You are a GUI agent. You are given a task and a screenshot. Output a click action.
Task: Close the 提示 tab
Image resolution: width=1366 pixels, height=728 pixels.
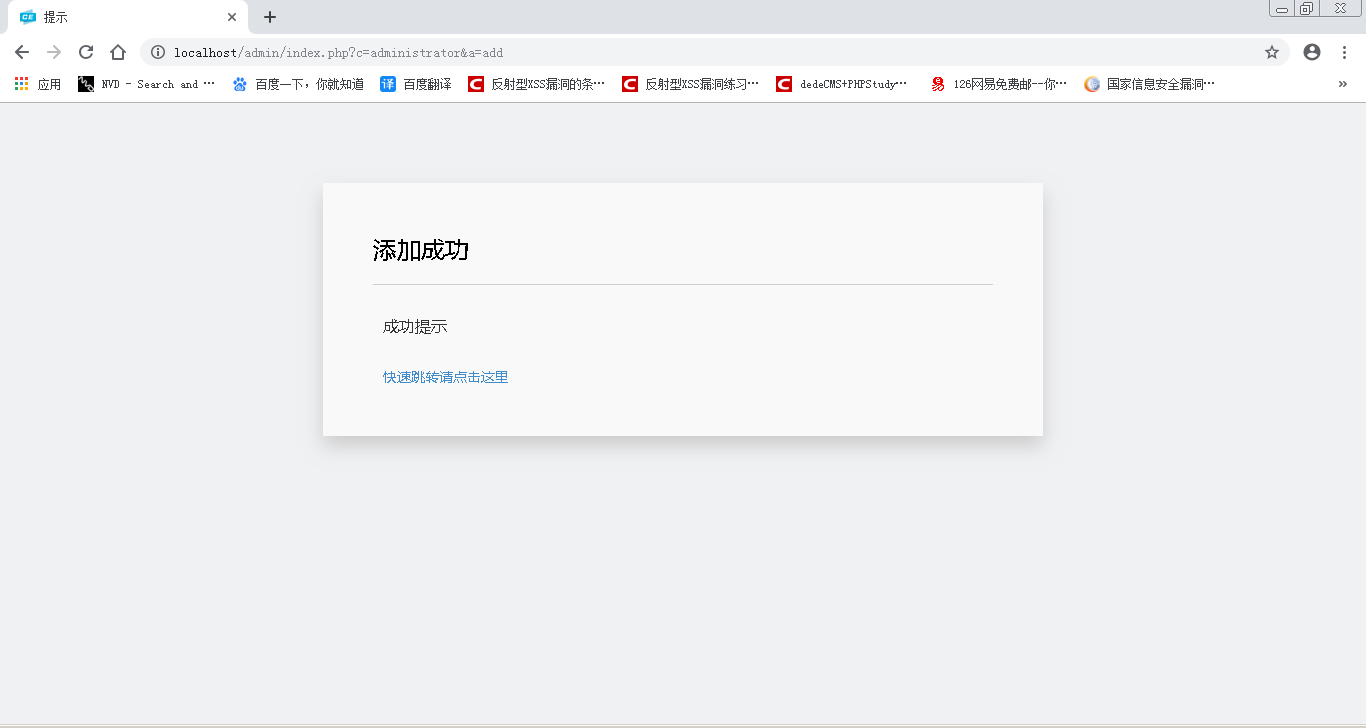(232, 17)
